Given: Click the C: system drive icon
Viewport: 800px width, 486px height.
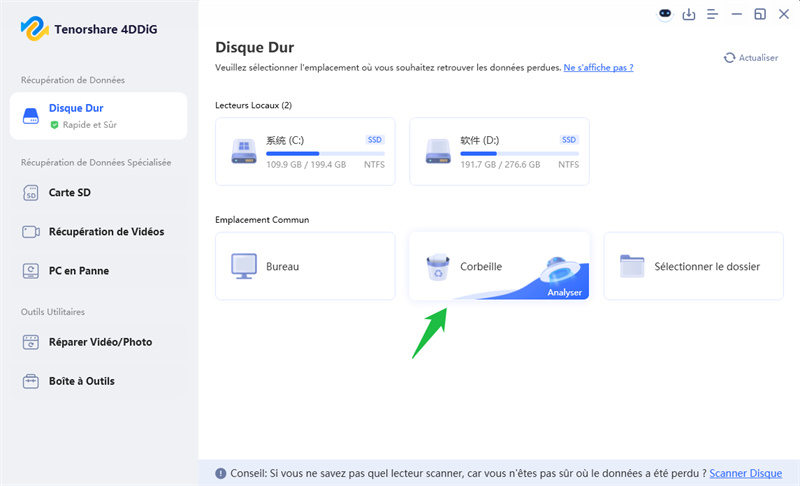Looking at the screenshot, I should click(244, 151).
